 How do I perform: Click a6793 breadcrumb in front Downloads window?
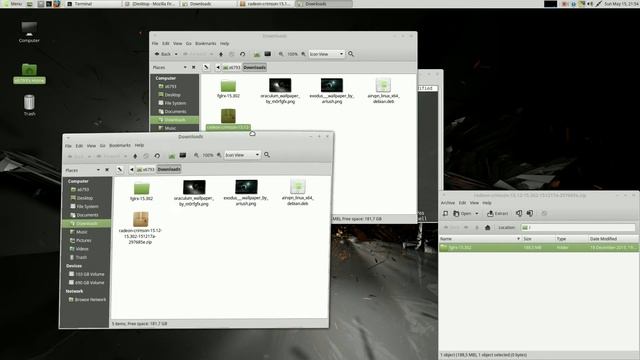click(146, 169)
